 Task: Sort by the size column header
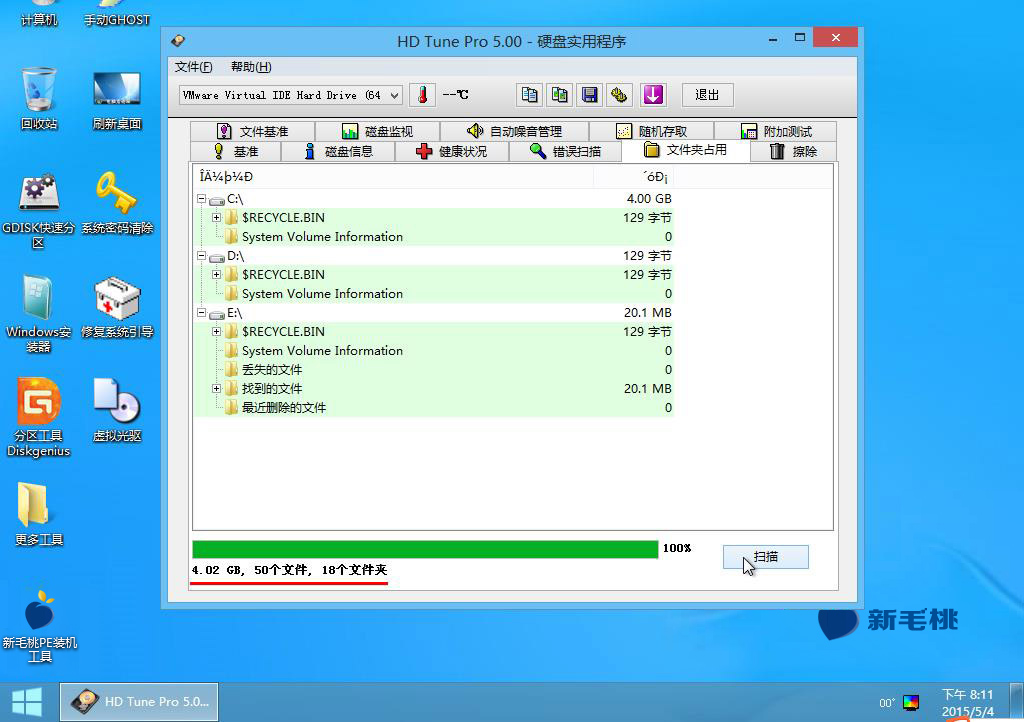633,176
